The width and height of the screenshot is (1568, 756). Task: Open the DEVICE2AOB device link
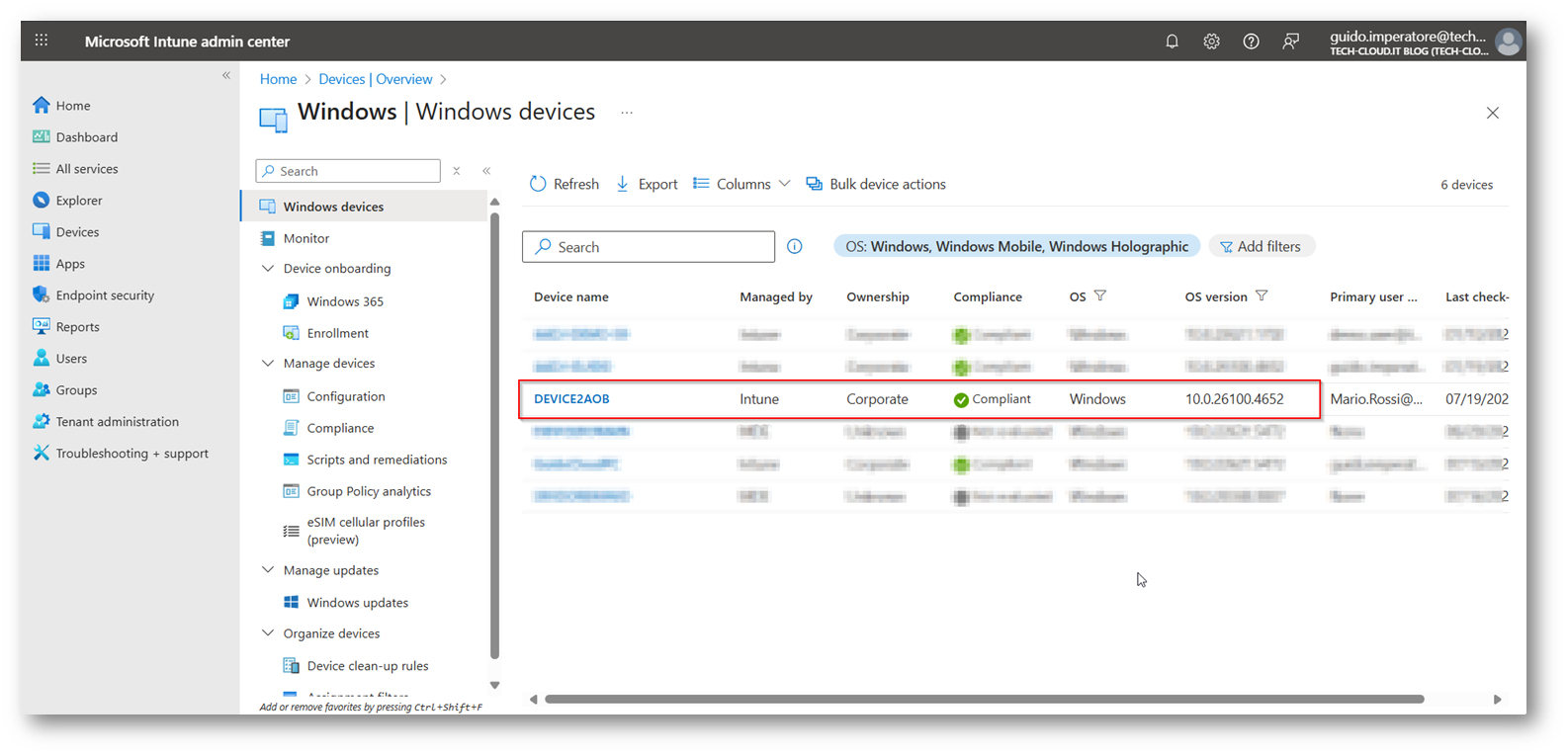tap(571, 399)
